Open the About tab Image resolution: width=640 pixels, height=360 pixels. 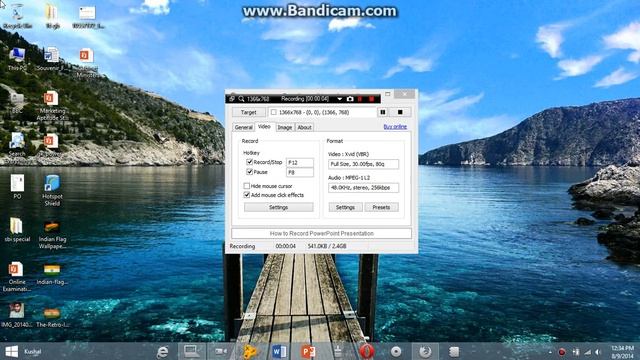[304, 127]
